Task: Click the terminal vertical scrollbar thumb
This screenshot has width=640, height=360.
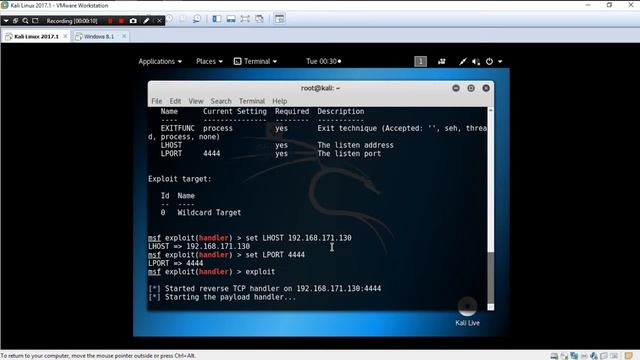Action: tap(491, 278)
